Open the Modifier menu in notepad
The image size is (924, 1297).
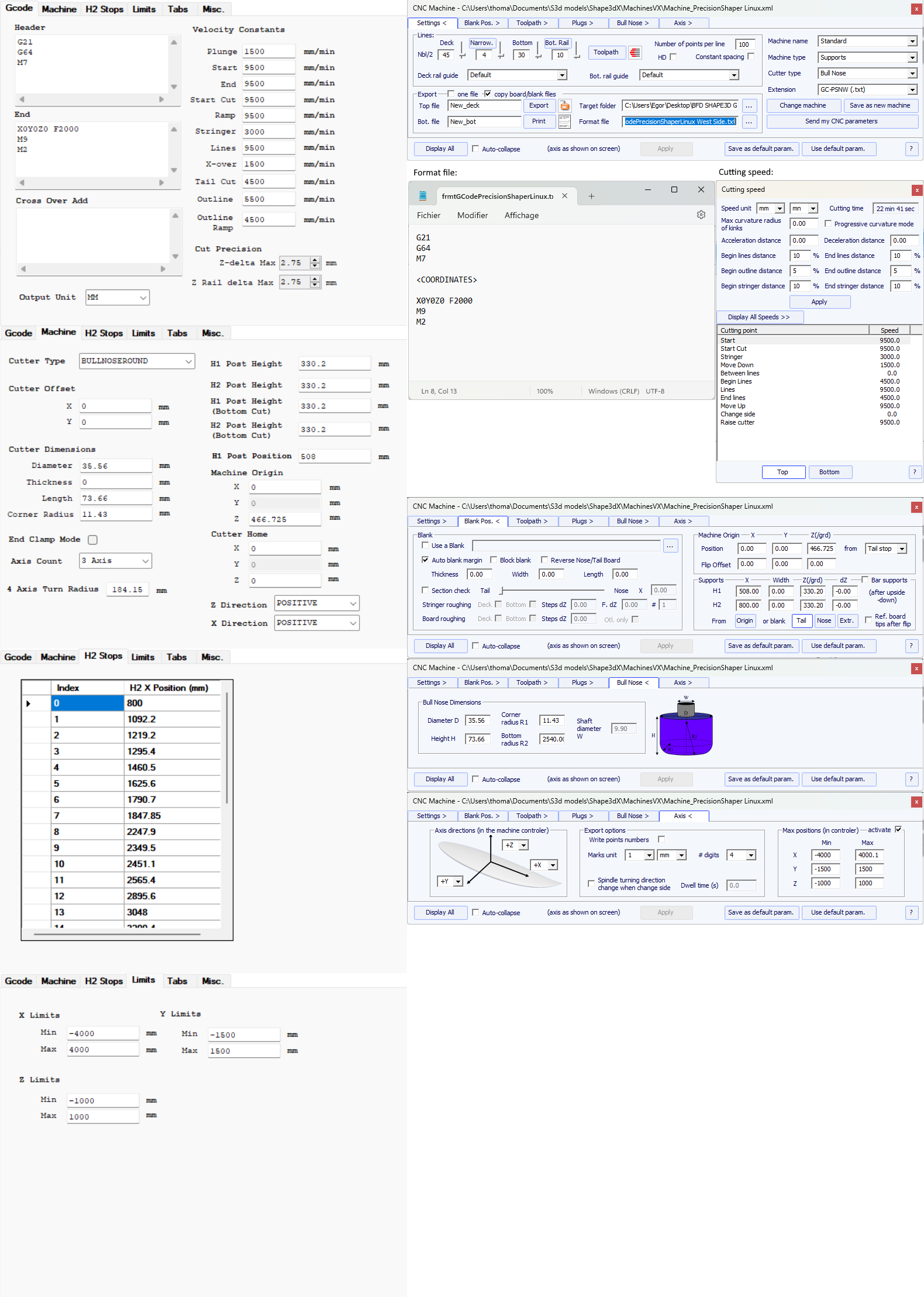pos(473,215)
